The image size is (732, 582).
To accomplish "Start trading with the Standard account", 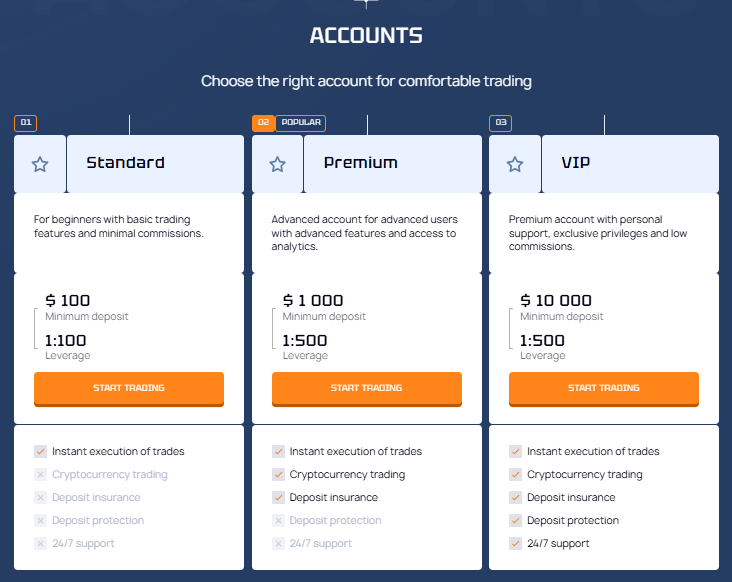I will (129, 388).
